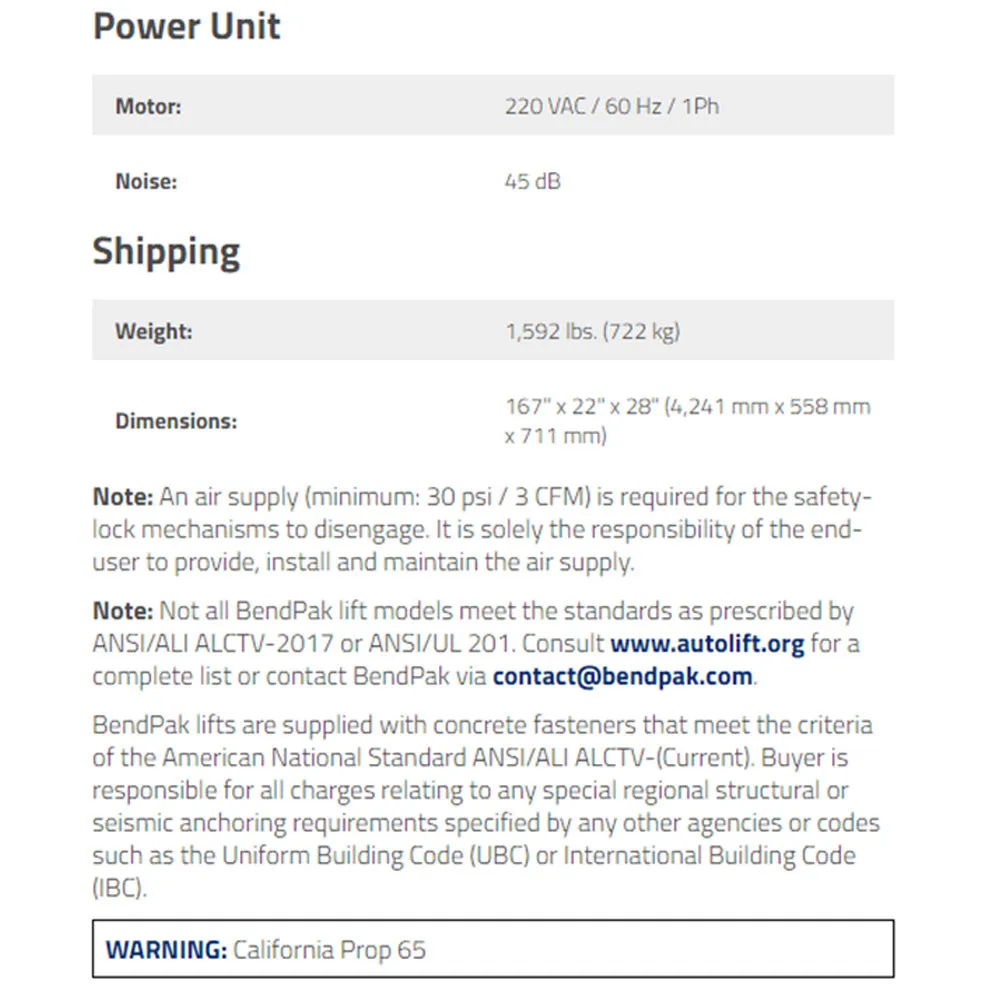The image size is (1000, 1000).
Task: Click the Motor specification row
Action: coord(493,105)
